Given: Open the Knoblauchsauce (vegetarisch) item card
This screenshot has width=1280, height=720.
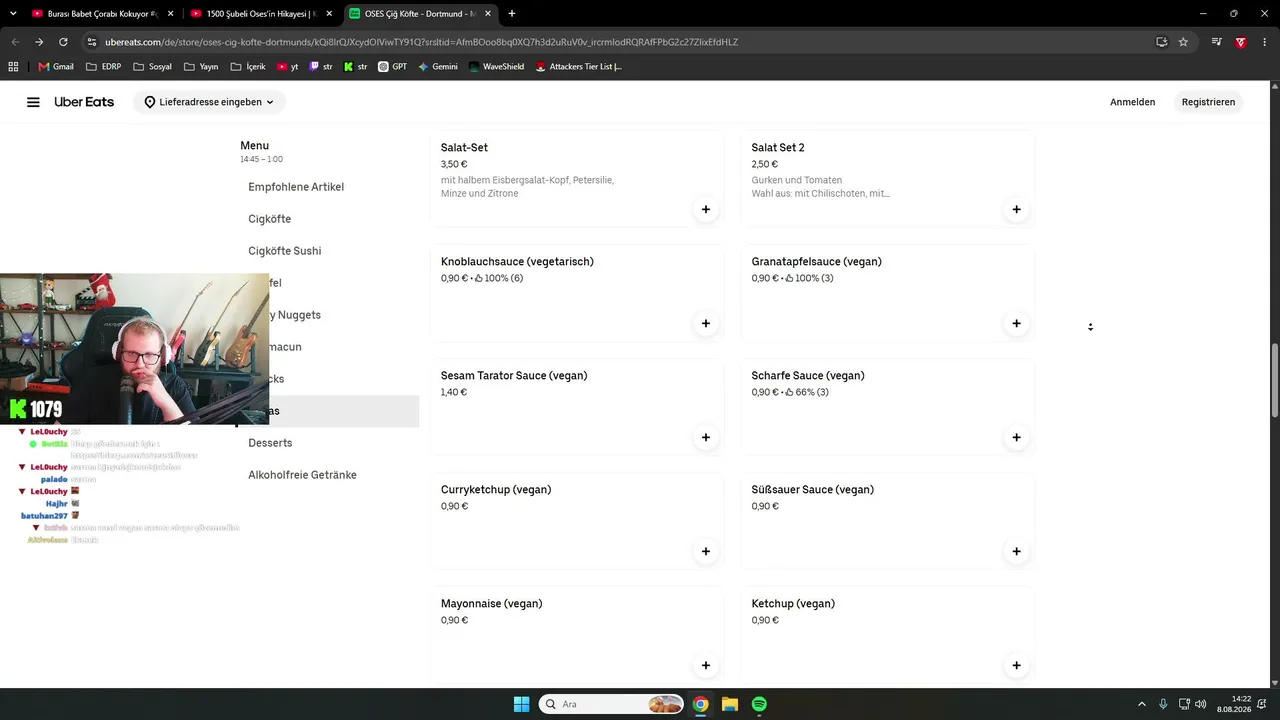Looking at the screenshot, I should 577,294.
